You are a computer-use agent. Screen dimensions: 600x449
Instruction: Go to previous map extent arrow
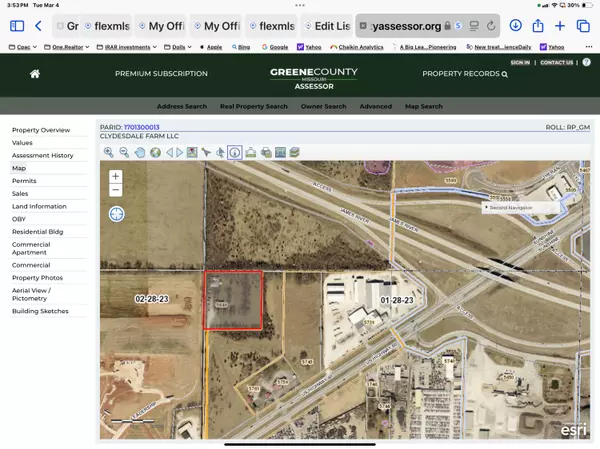(x=170, y=152)
